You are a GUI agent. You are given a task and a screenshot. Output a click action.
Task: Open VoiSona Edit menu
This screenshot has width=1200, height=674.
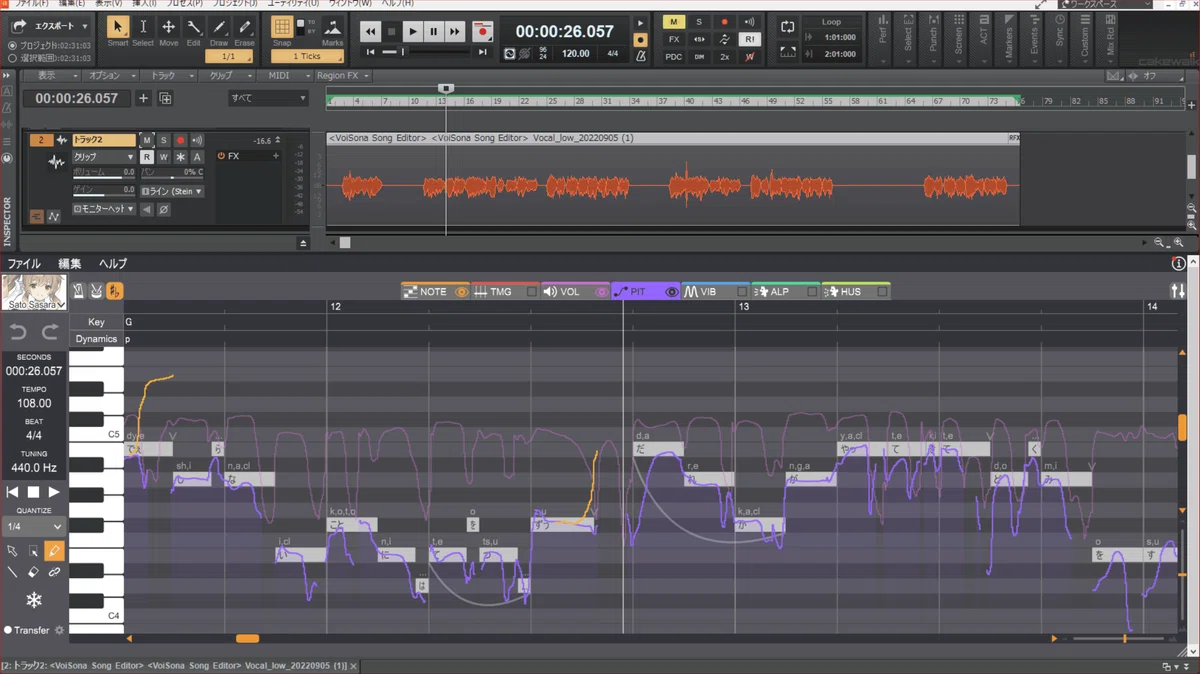click(70, 264)
